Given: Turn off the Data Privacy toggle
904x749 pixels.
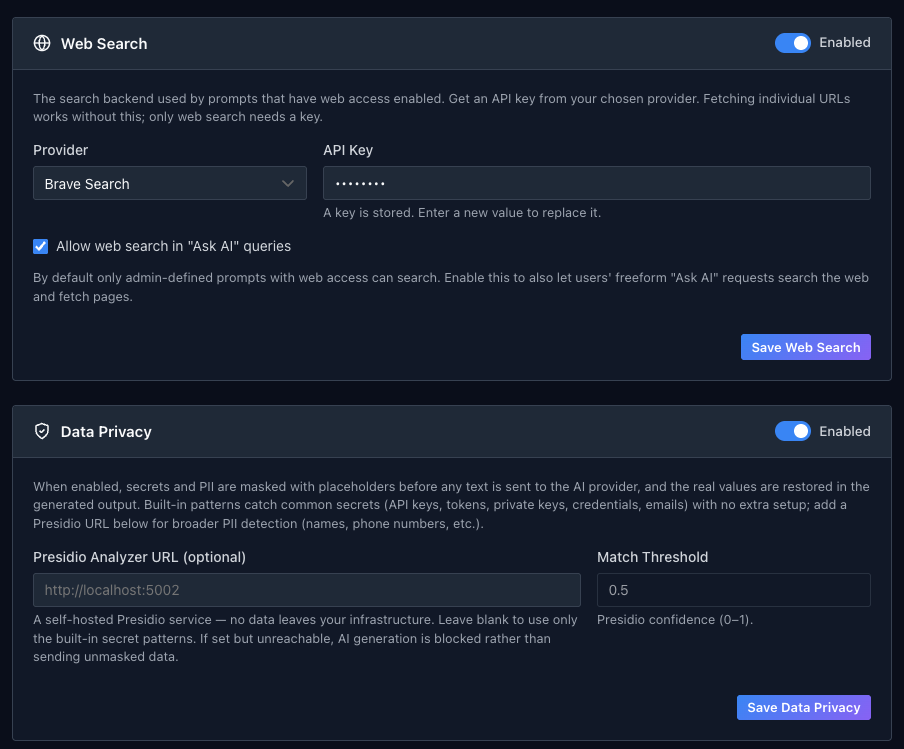Looking at the screenshot, I should pos(792,431).
